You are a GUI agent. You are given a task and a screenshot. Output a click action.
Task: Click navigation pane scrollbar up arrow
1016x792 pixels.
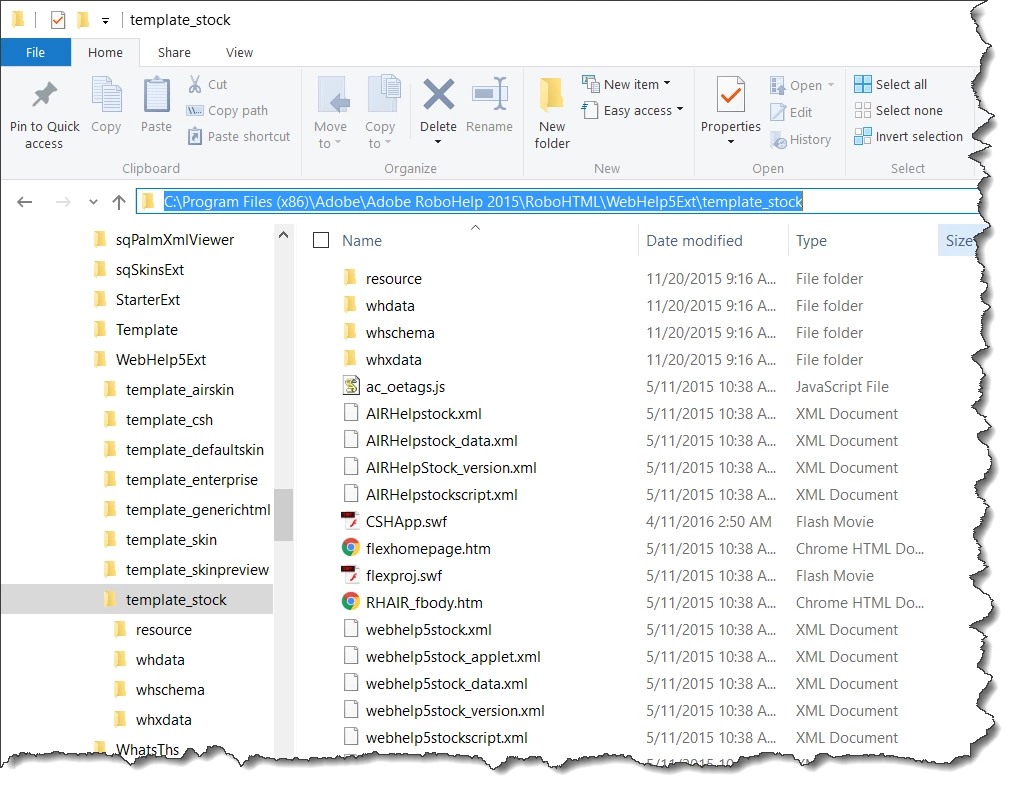(x=283, y=235)
